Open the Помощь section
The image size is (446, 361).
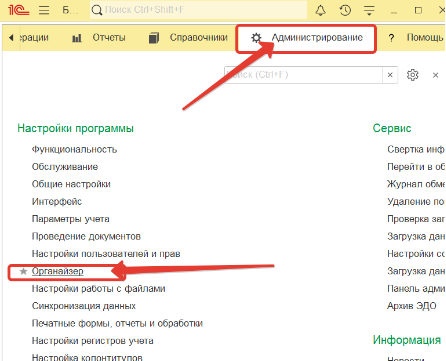click(x=426, y=37)
